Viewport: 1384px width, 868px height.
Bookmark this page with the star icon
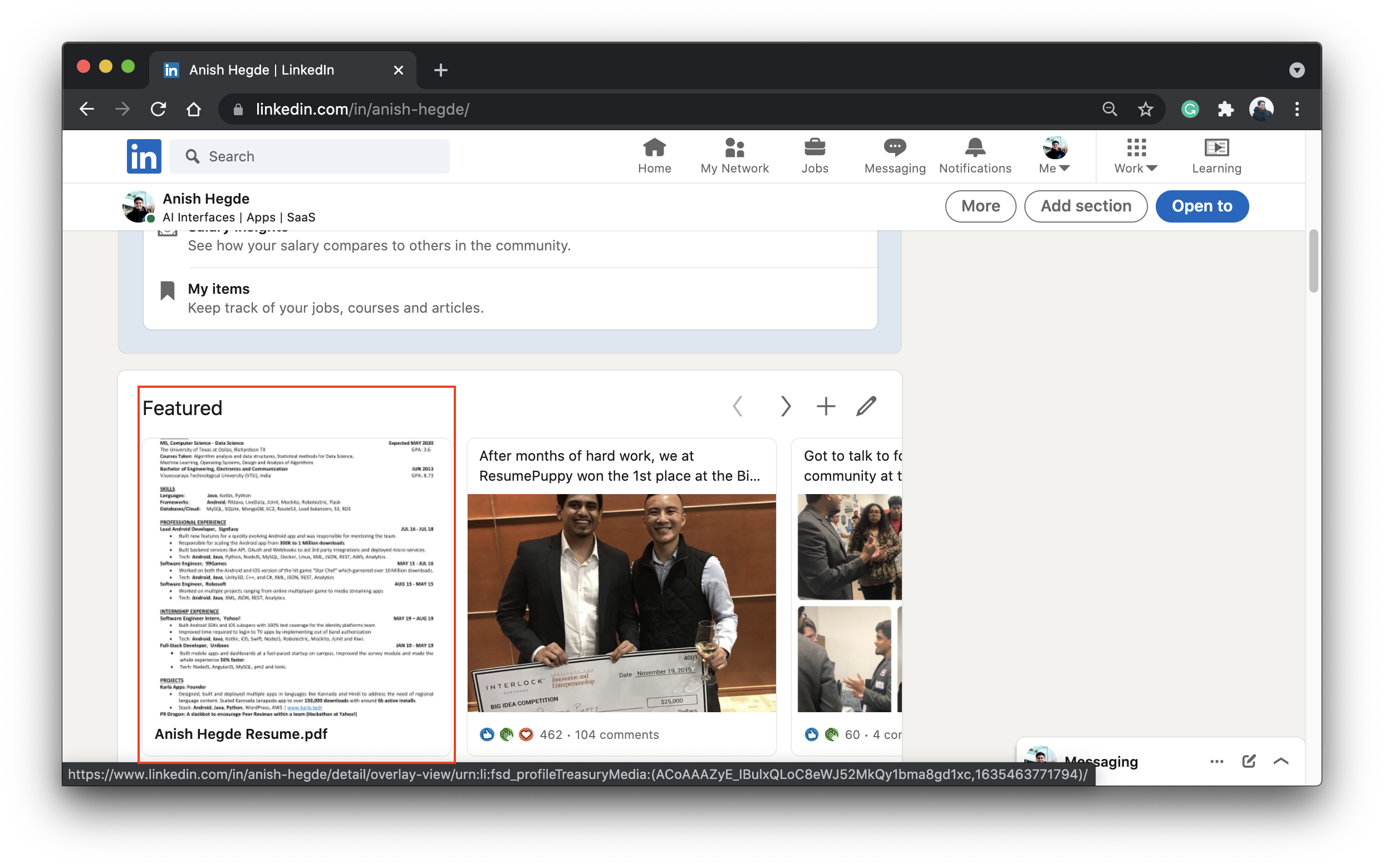click(1145, 109)
